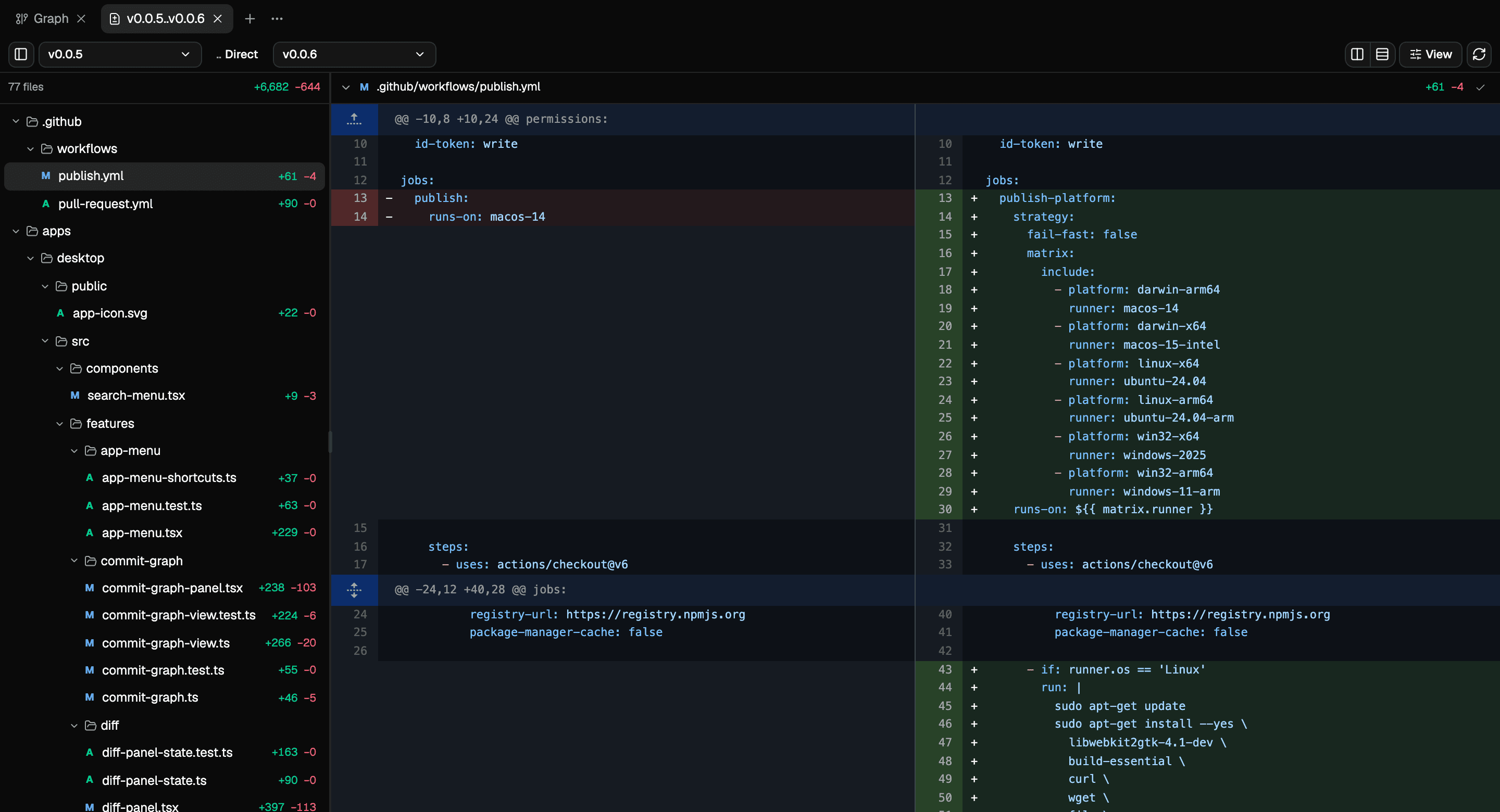Collapse the publish.yml file diff header
This screenshot has width=1500, height=812.
pyautogui.click(x=346, y=87)
